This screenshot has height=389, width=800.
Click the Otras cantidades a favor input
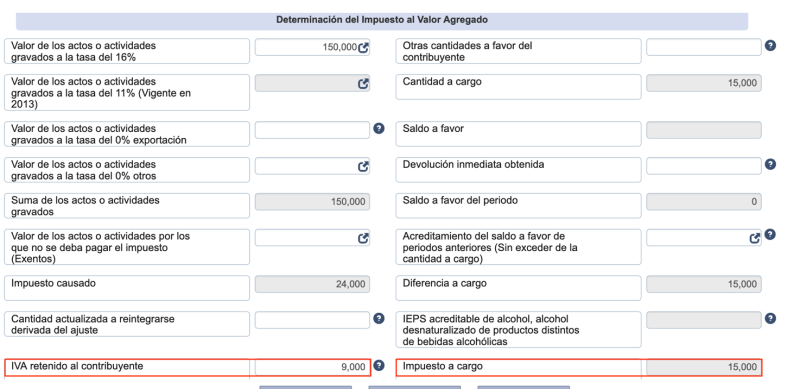click(704, 47)
